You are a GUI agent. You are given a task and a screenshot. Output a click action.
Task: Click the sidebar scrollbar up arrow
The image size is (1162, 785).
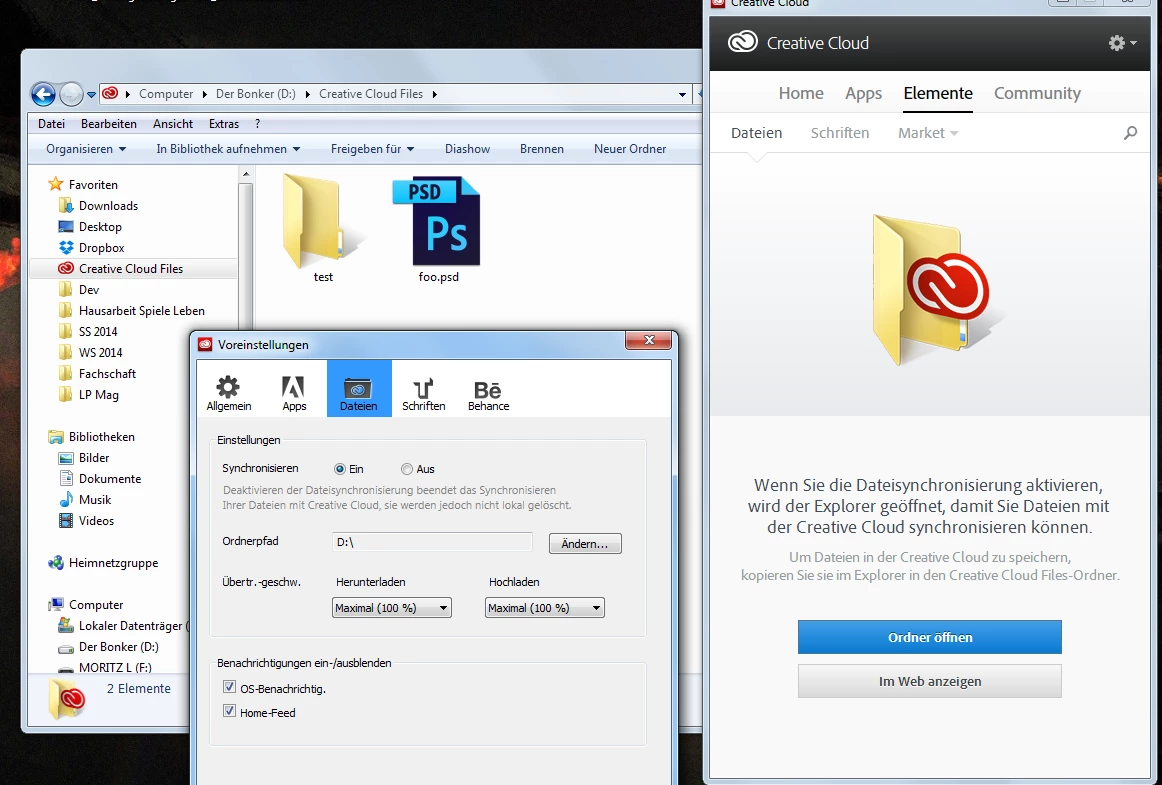click(245, 174)
